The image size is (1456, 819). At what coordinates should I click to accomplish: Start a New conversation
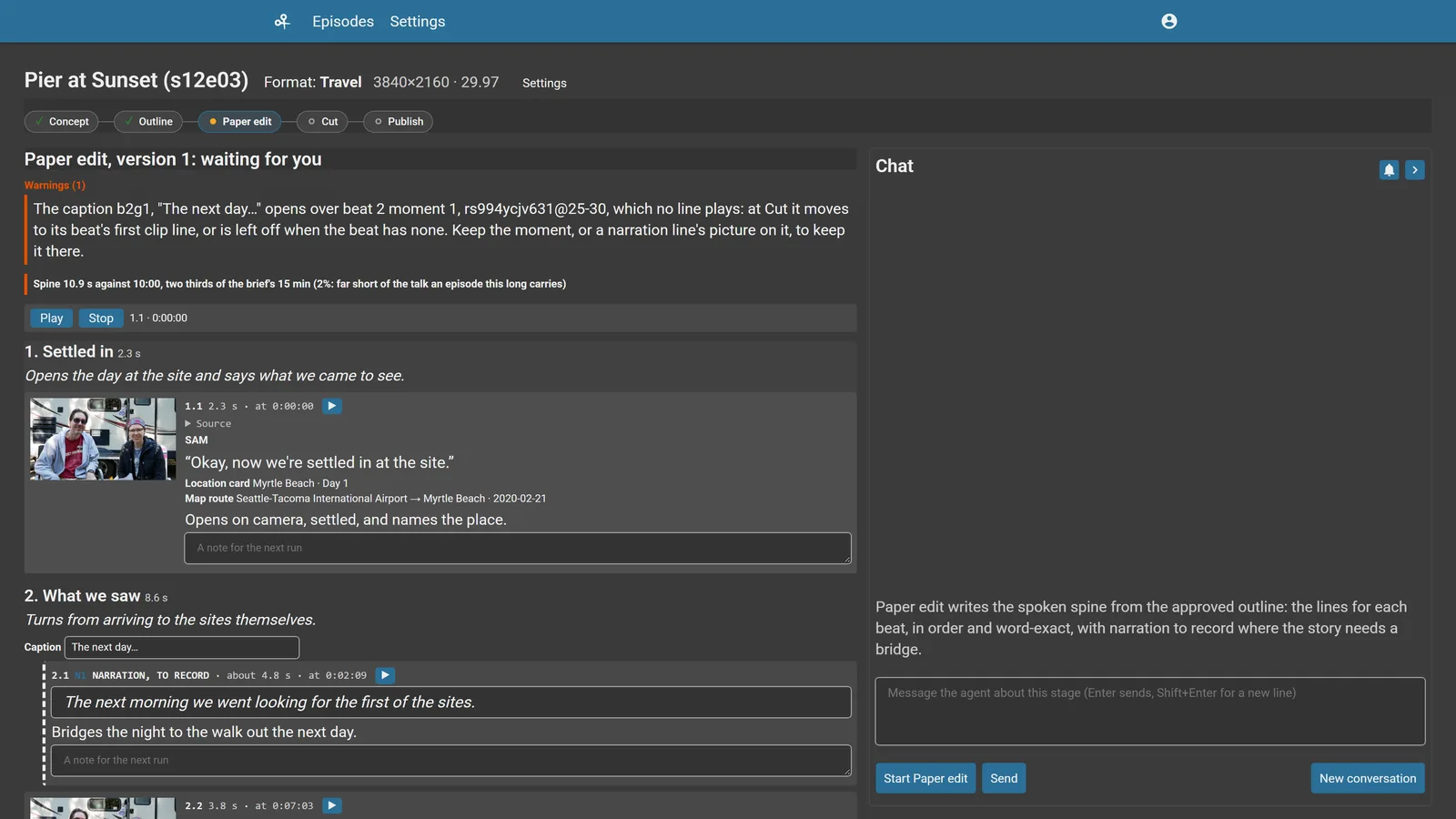(1368, 778)
